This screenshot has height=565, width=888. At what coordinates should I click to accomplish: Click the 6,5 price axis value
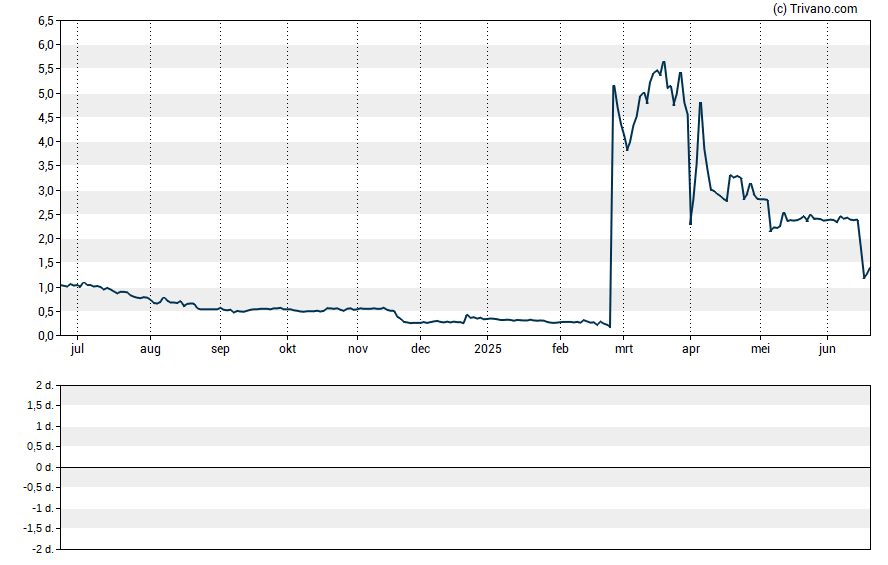pyautogui.click(x=46, y=21)
